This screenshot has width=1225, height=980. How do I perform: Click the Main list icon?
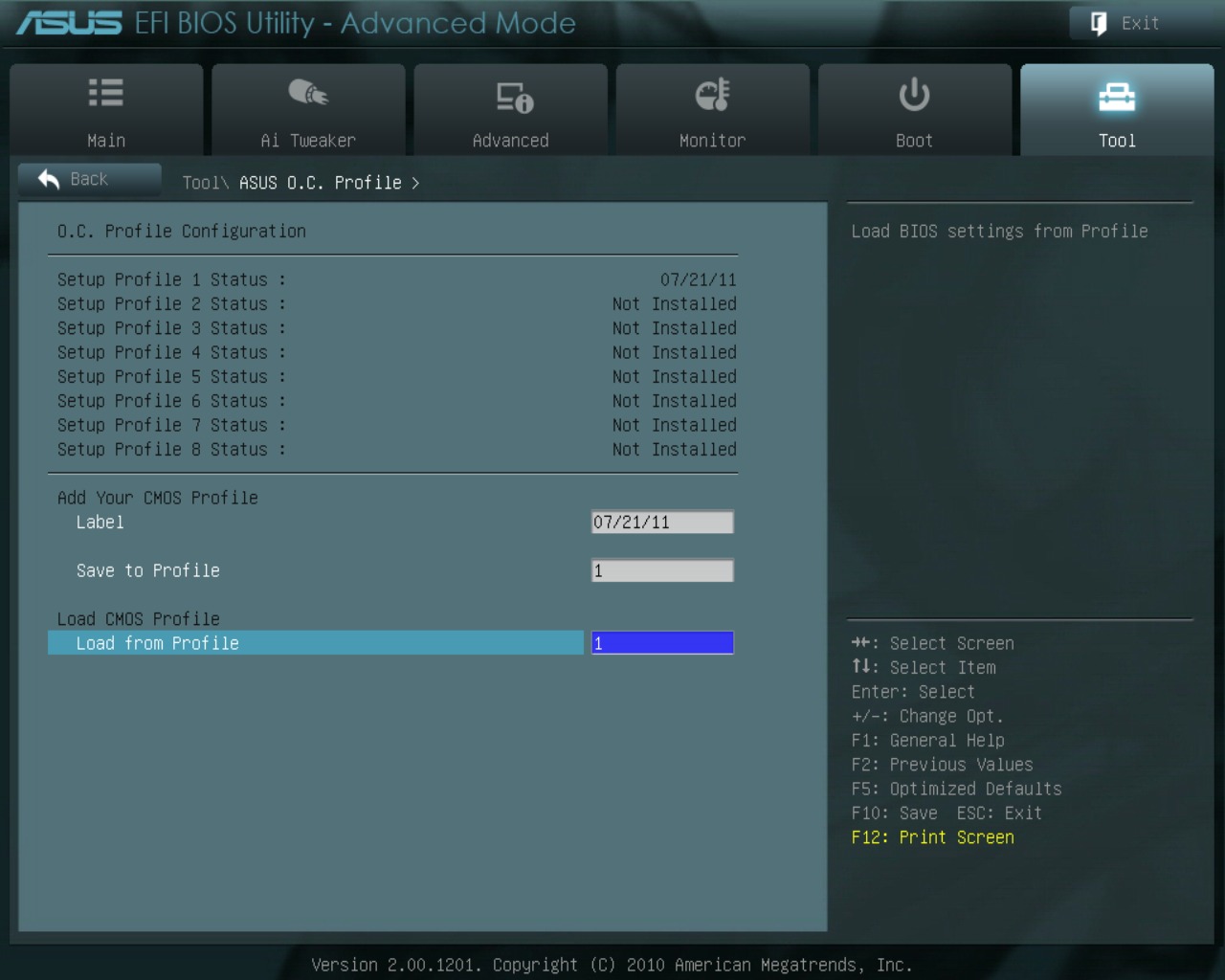coord(106,93)
